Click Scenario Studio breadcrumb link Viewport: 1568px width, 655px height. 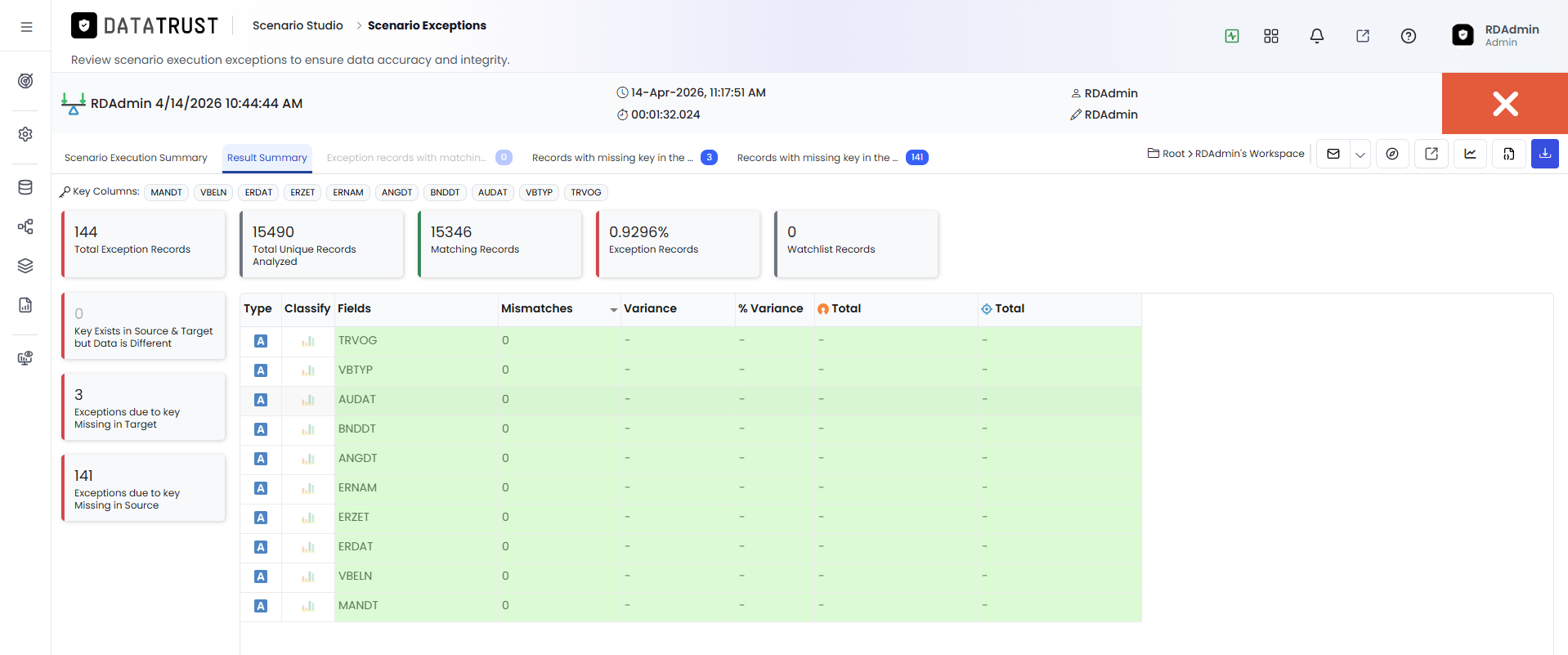pyautogui.click(x=298, y=25)
